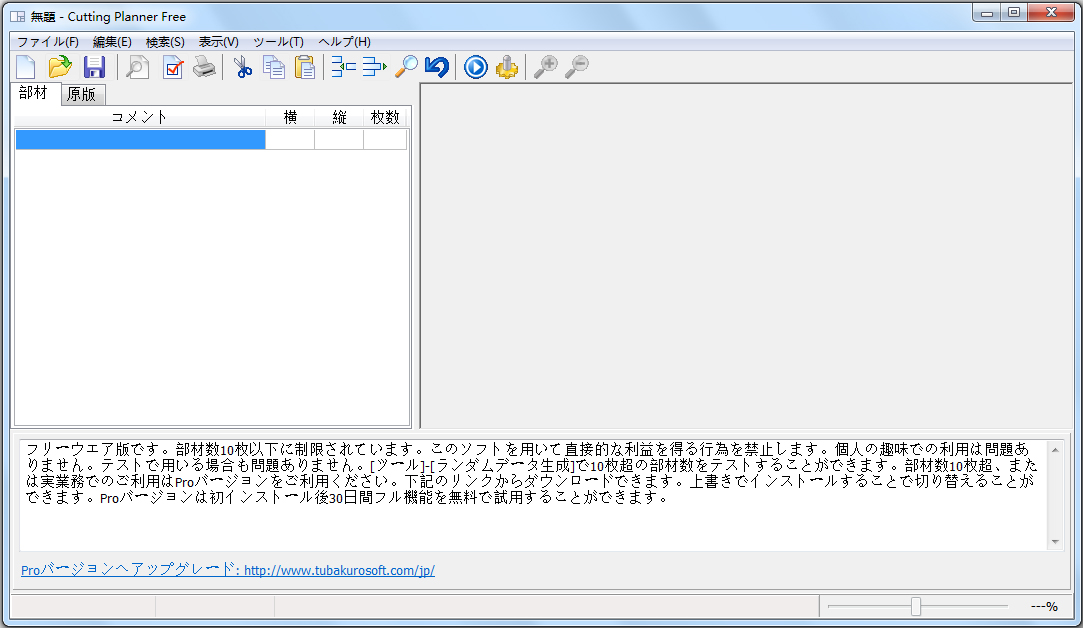
Task: Save with the floppy disk icon
Action: tap(94, 67)
